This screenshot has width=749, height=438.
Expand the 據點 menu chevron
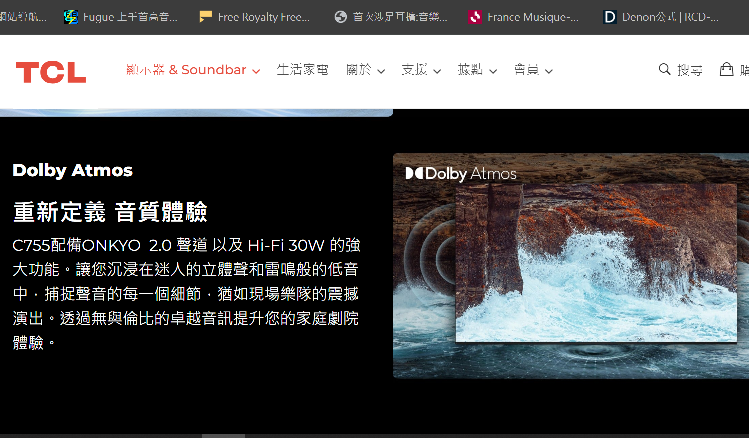(493, 71)
